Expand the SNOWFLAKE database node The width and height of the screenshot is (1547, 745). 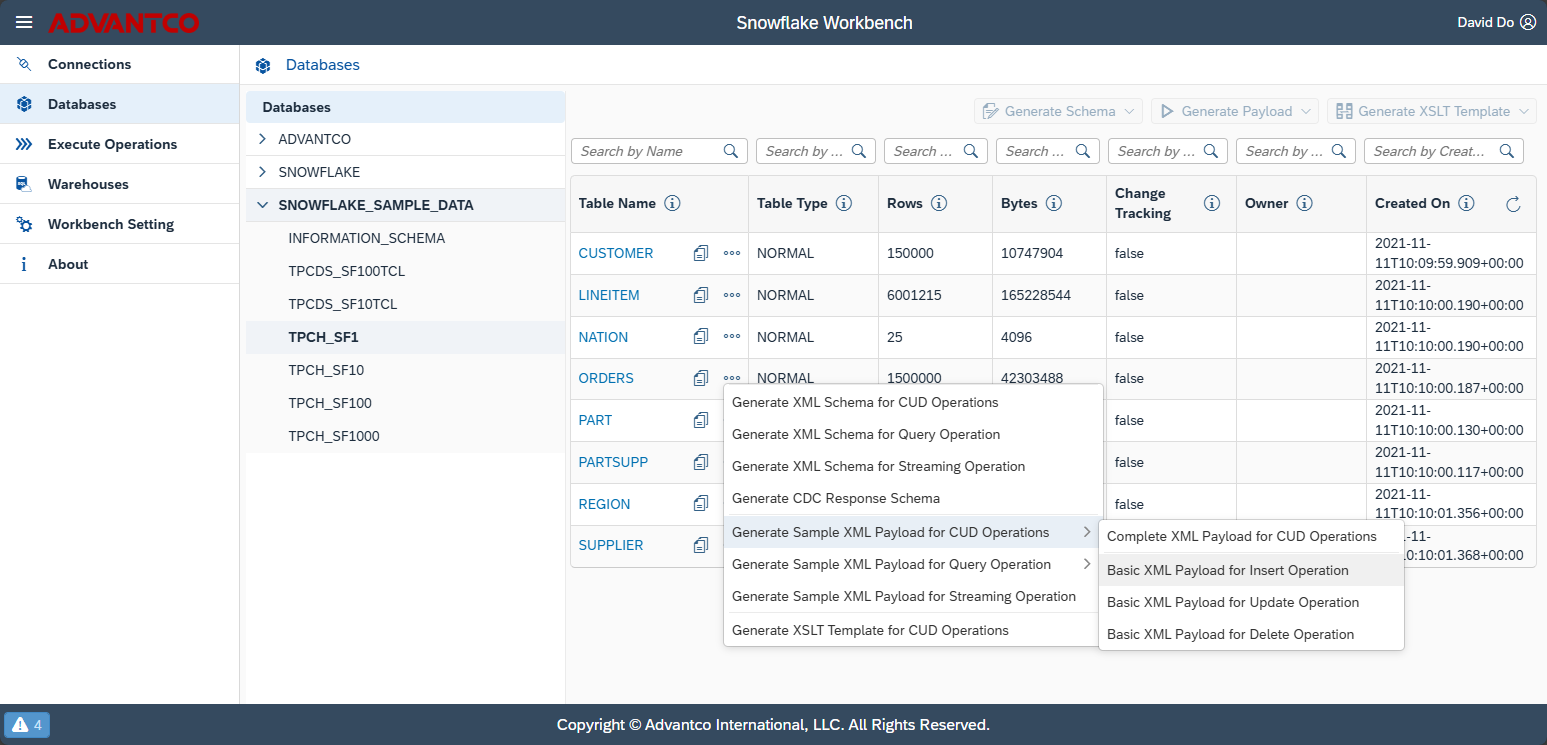[x=262, y=172]
